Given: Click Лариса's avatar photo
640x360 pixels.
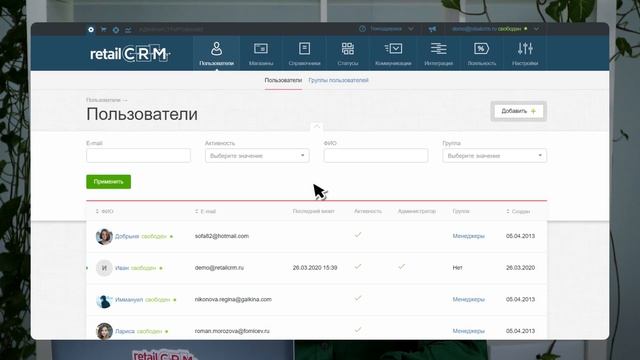Looking at the screenshot, I should 104,331.
